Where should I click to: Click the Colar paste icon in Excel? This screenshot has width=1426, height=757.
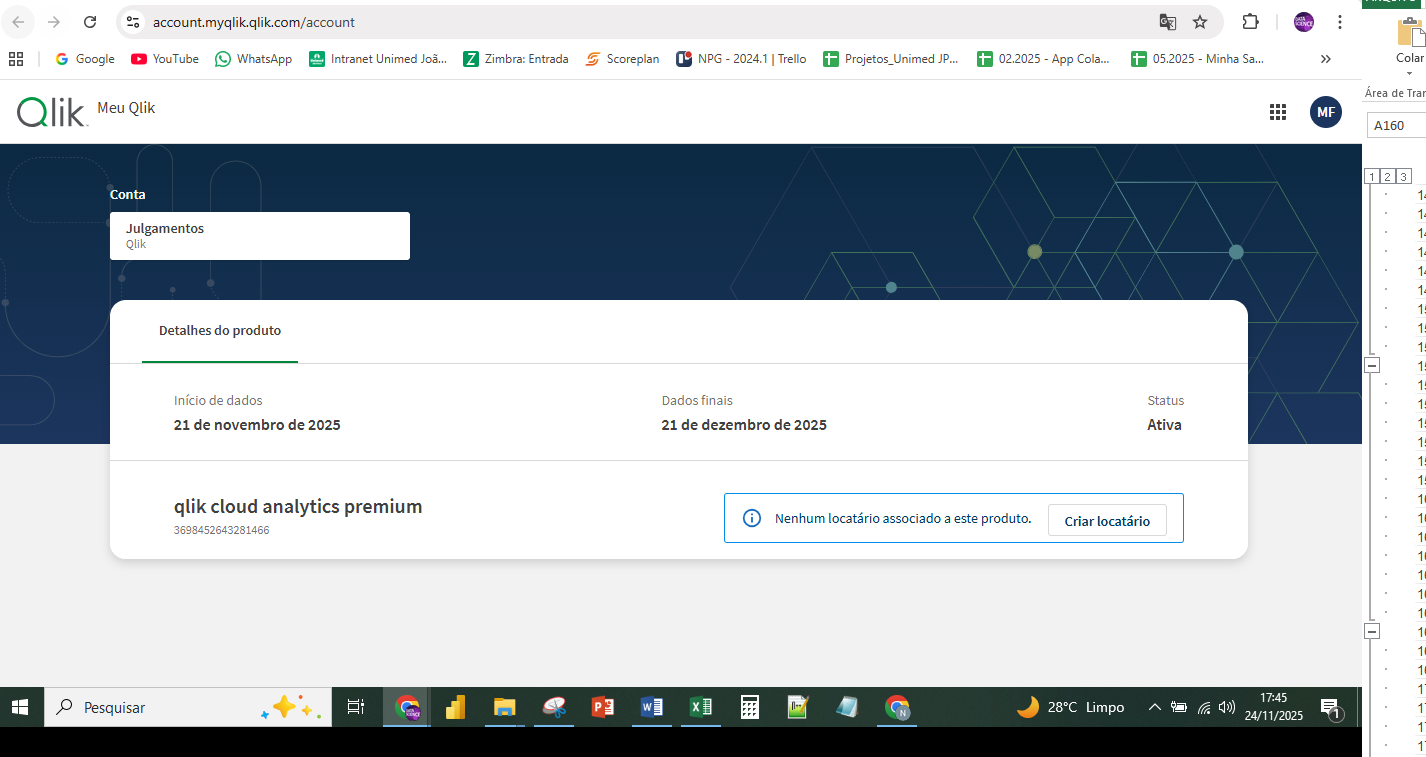[x=1410, y=33]
